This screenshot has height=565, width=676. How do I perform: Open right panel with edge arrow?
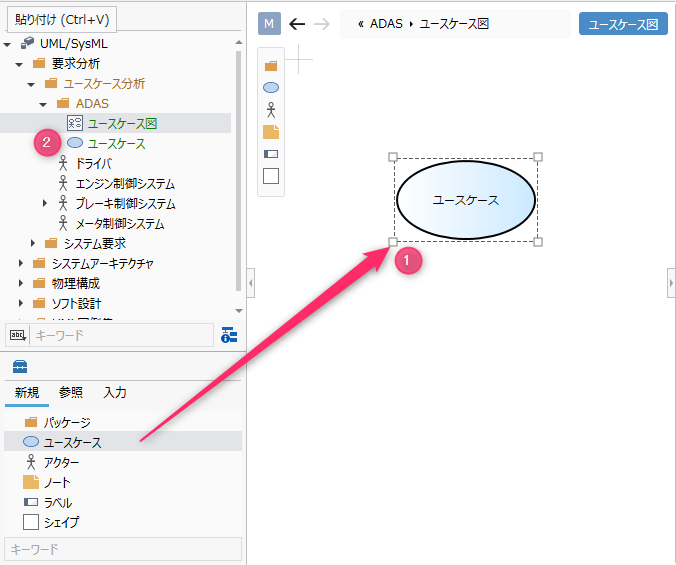(x=671, y=283)
